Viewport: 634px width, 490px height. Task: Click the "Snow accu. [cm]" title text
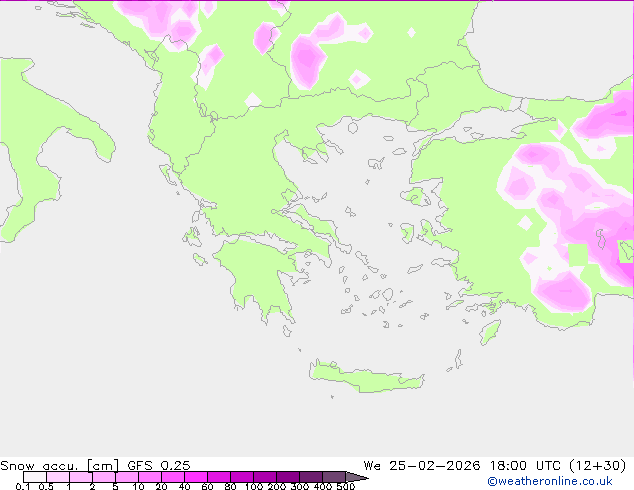(x=60, y=466)
